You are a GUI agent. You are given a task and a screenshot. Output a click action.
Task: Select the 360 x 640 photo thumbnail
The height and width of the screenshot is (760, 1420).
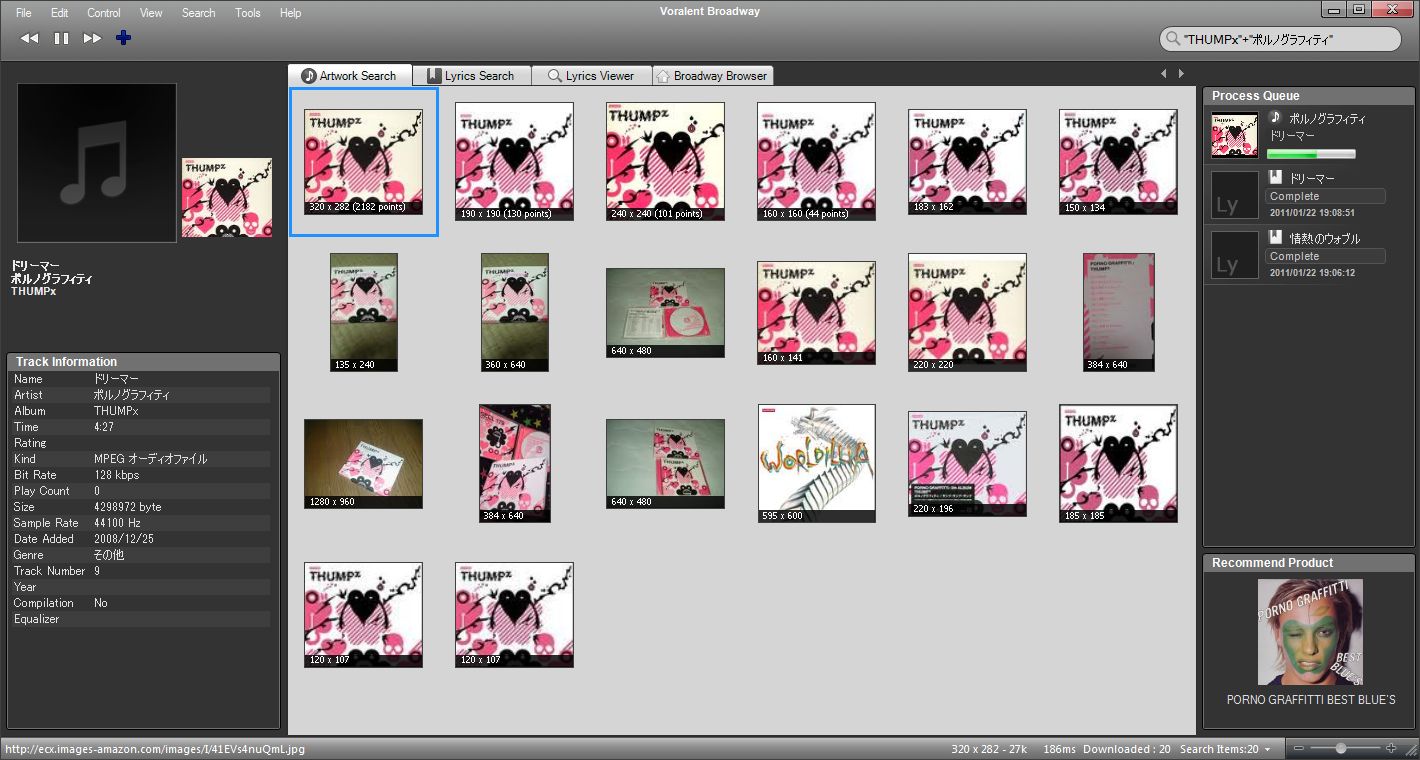click(515, 312)
